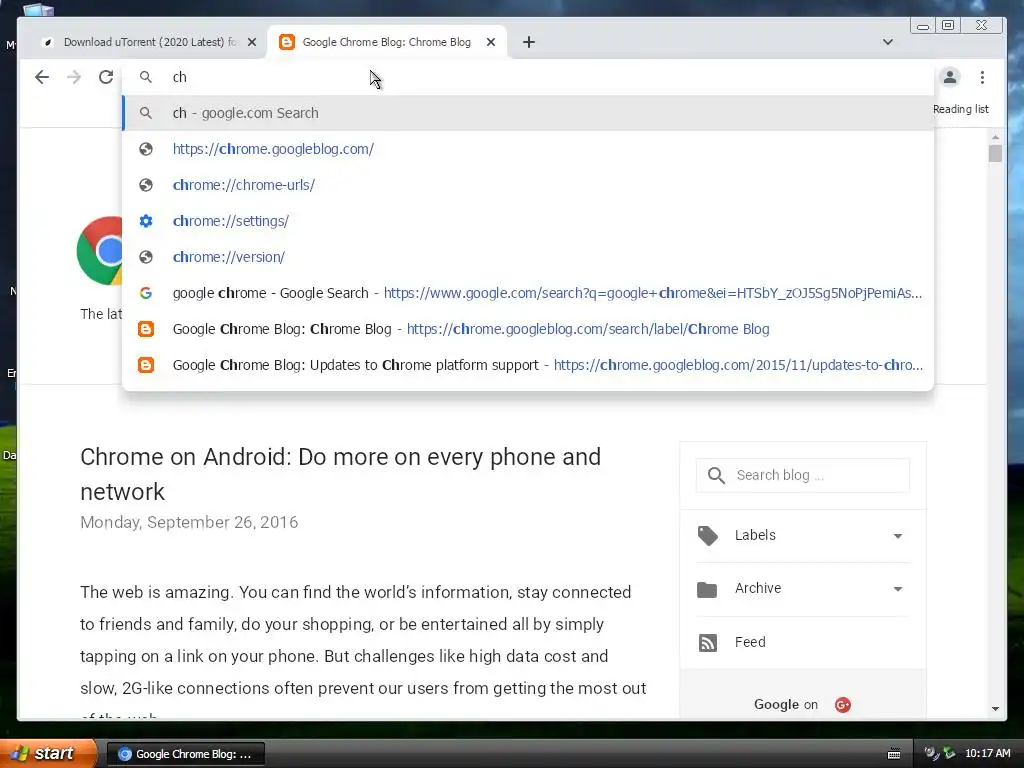Select chrome://settings/ suggestion
The image size is (1024, 768).
[x=528, y=221]
